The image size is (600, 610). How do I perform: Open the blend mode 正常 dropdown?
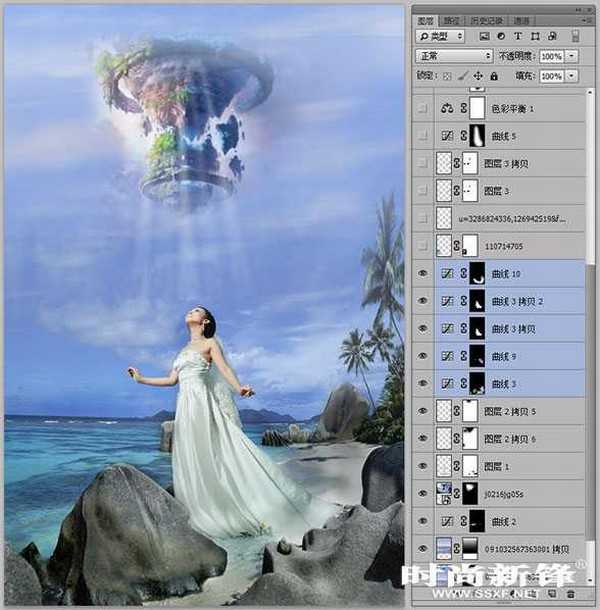(x=454, y=56)
